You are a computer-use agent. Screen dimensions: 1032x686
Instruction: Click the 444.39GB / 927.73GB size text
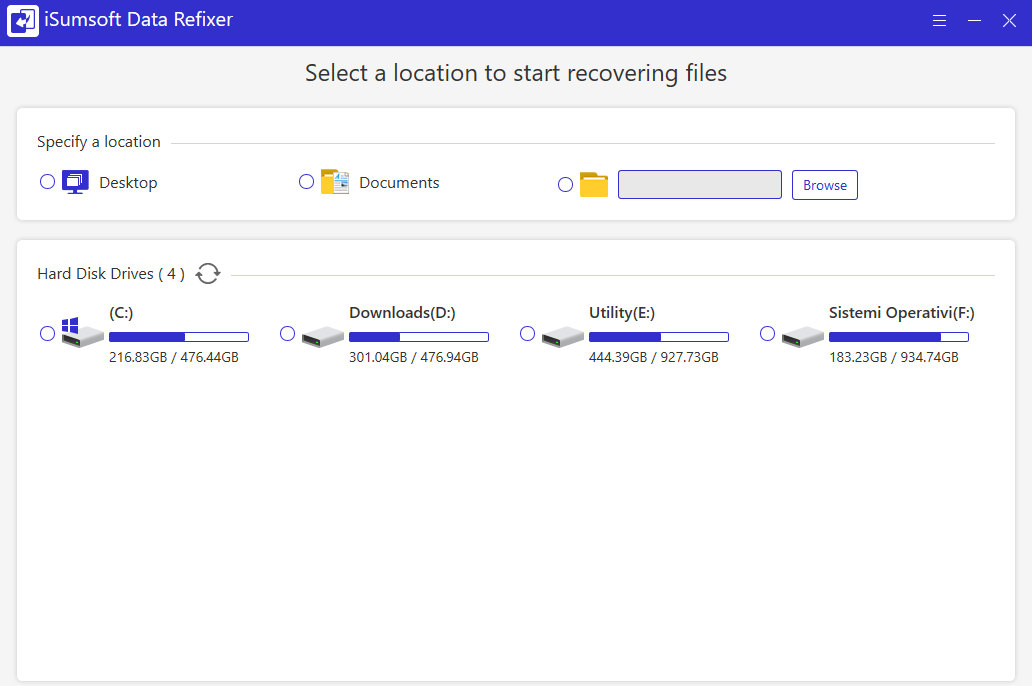654,357
